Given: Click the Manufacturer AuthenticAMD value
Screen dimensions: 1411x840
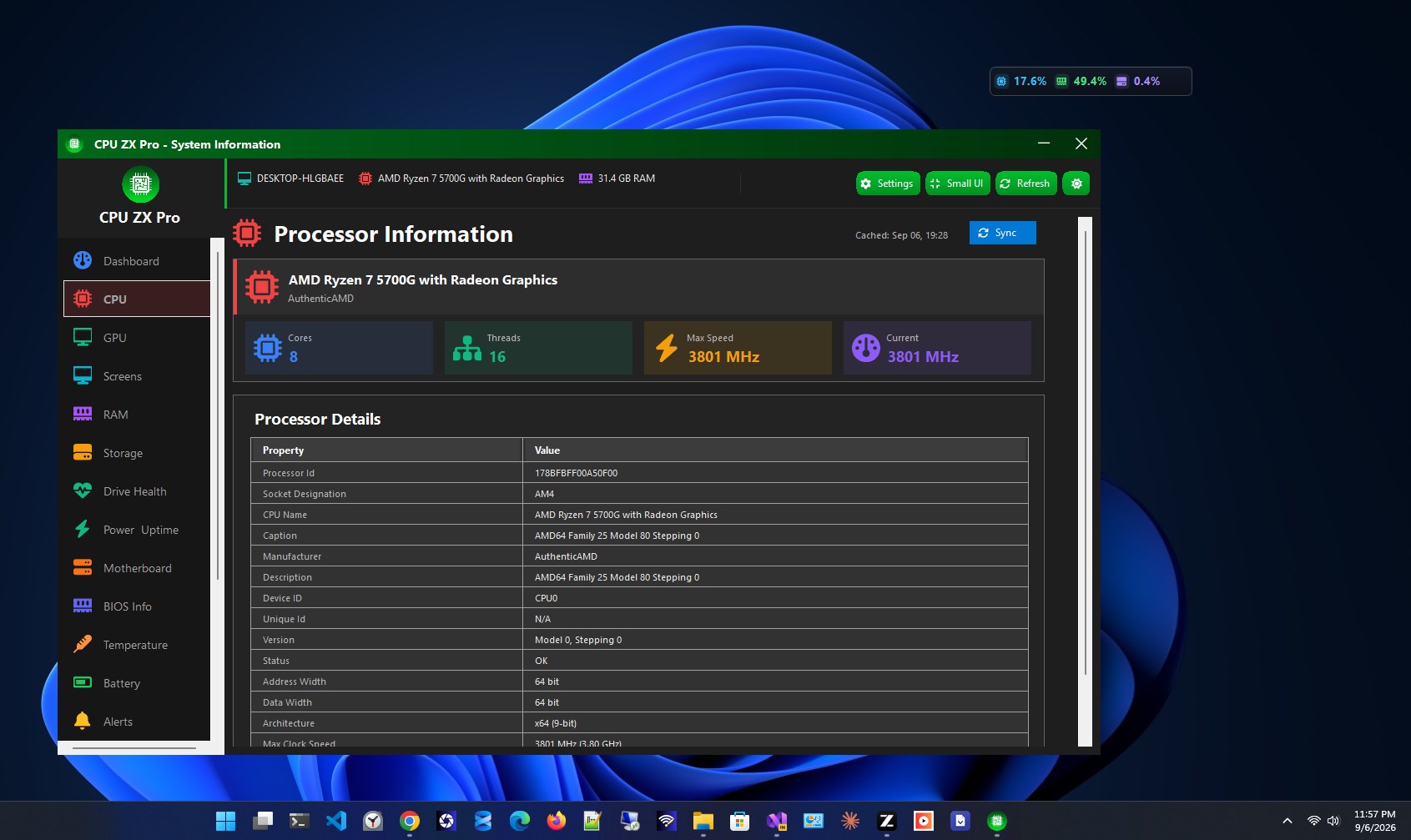Looking at the screenshot, I should coord(566,556).
